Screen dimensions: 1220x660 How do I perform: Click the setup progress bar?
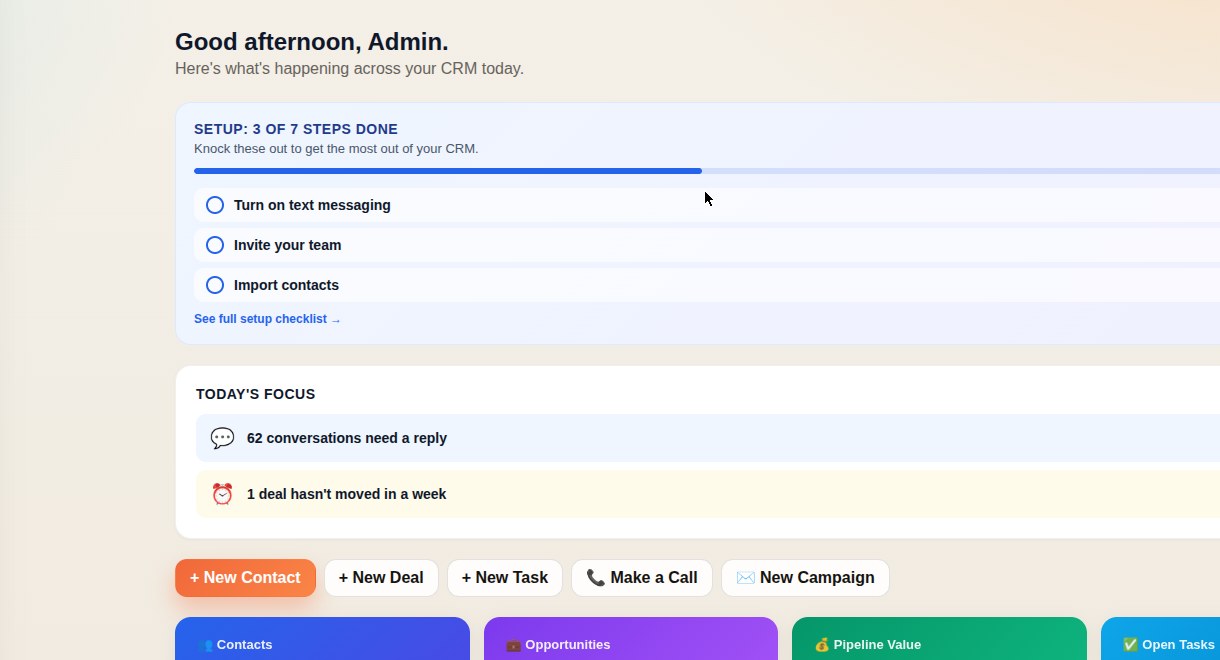[x=707, y=171]
